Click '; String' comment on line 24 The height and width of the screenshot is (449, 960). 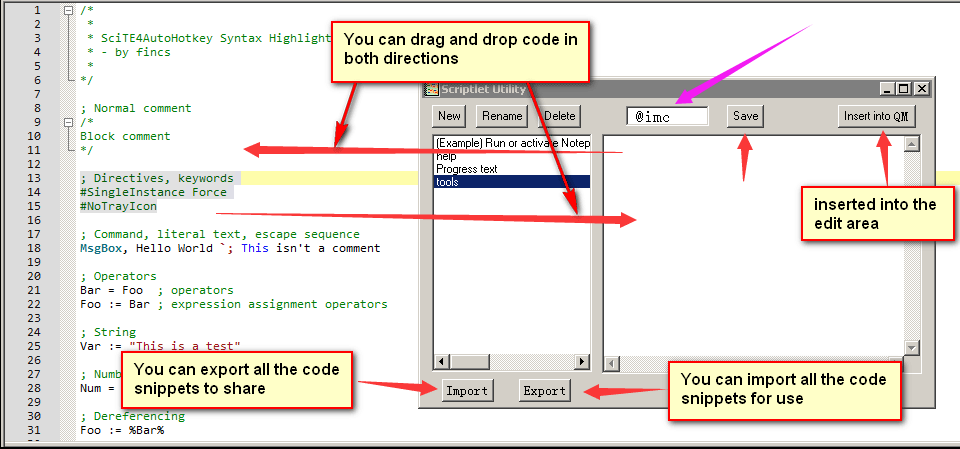tap(108, 332)
